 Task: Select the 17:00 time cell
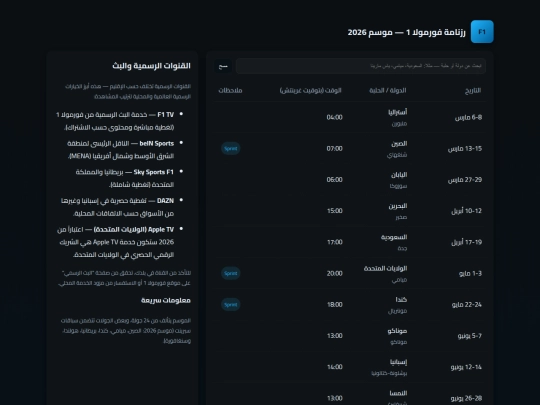[335, 242]
